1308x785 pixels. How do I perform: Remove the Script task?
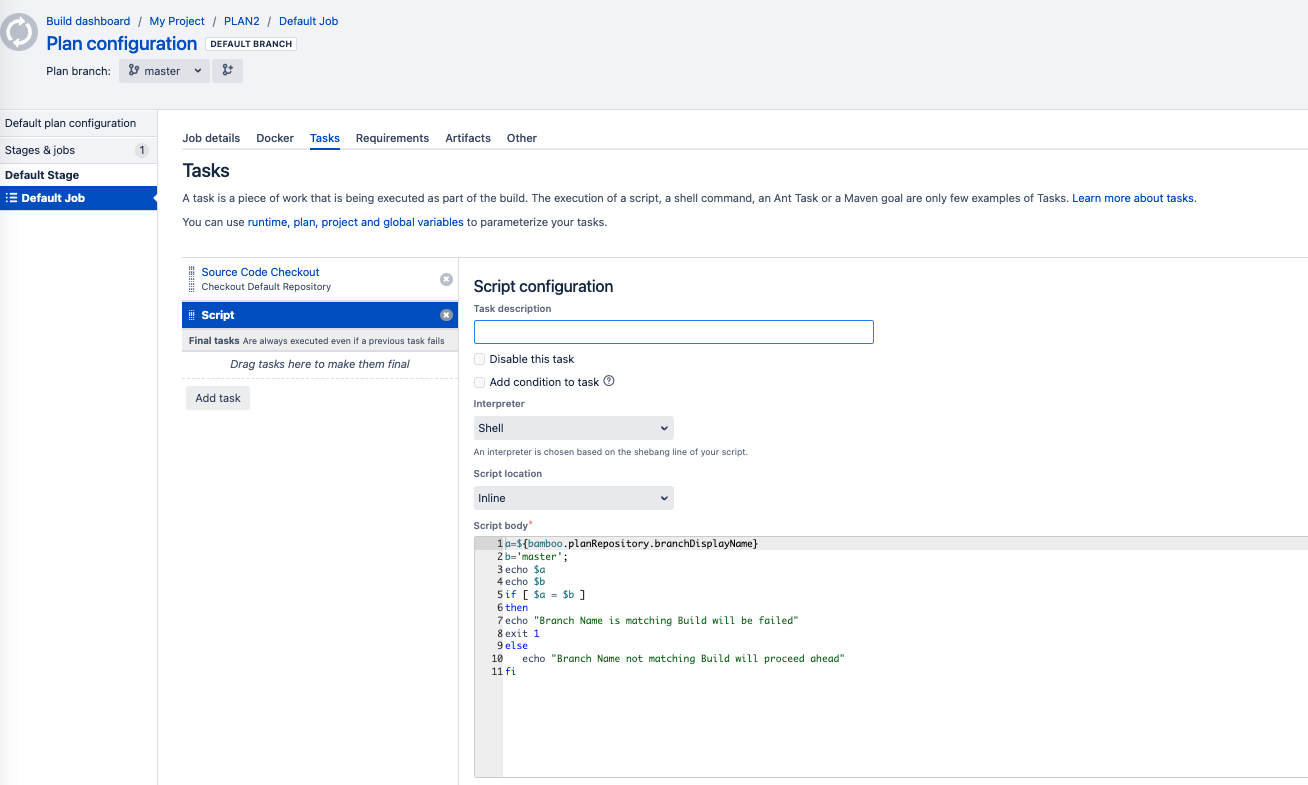pyautogui.click(x=446, y=315)
